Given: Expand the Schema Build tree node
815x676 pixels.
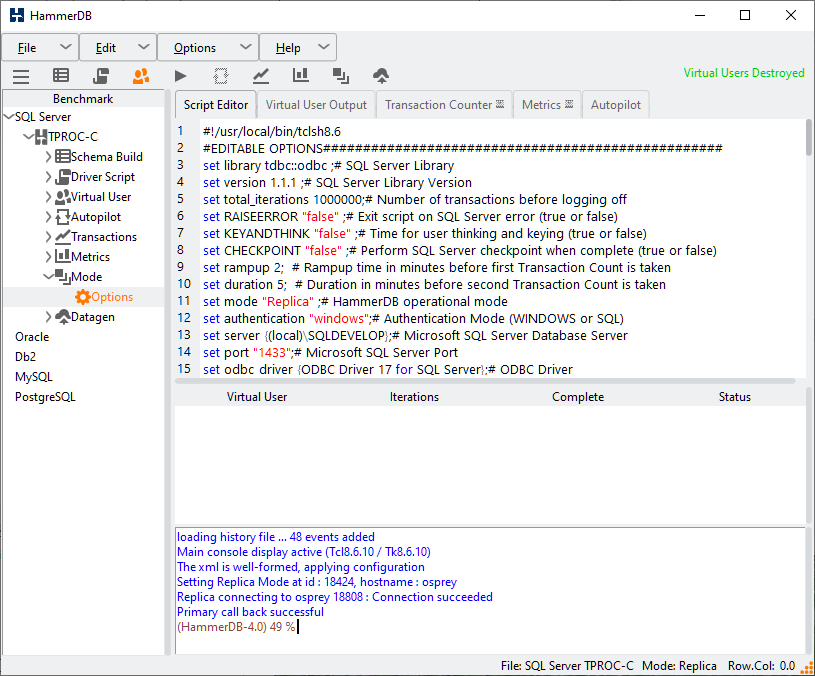Looking at the screenshot, I should [49, 157].
